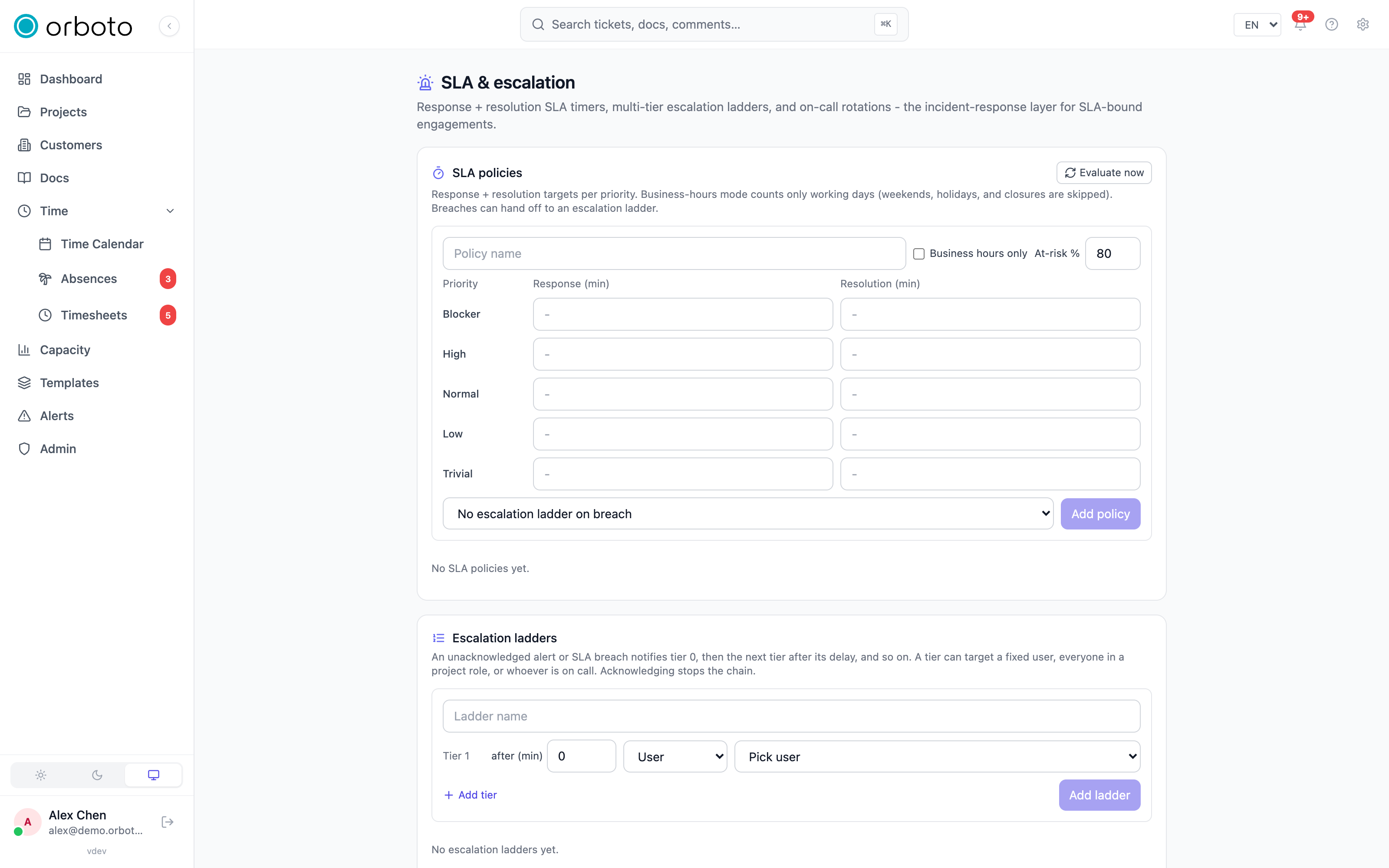Log out using the sign-out icon
1389x868 pixels.
pyautogui.click(x=168, y=822)
